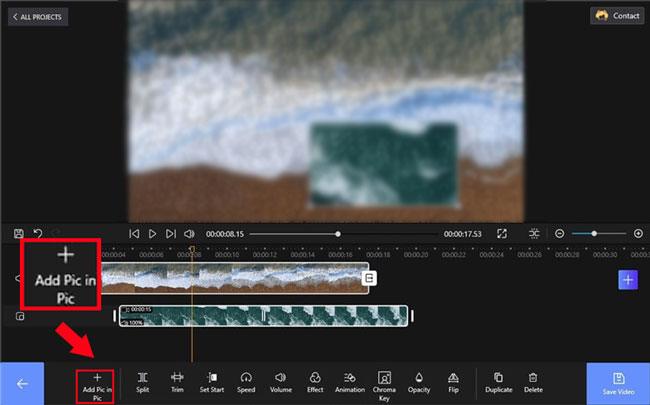Viewport: 650px width, 405px height.
Task: Flip the selected clip
Action: tap(454, 383)
